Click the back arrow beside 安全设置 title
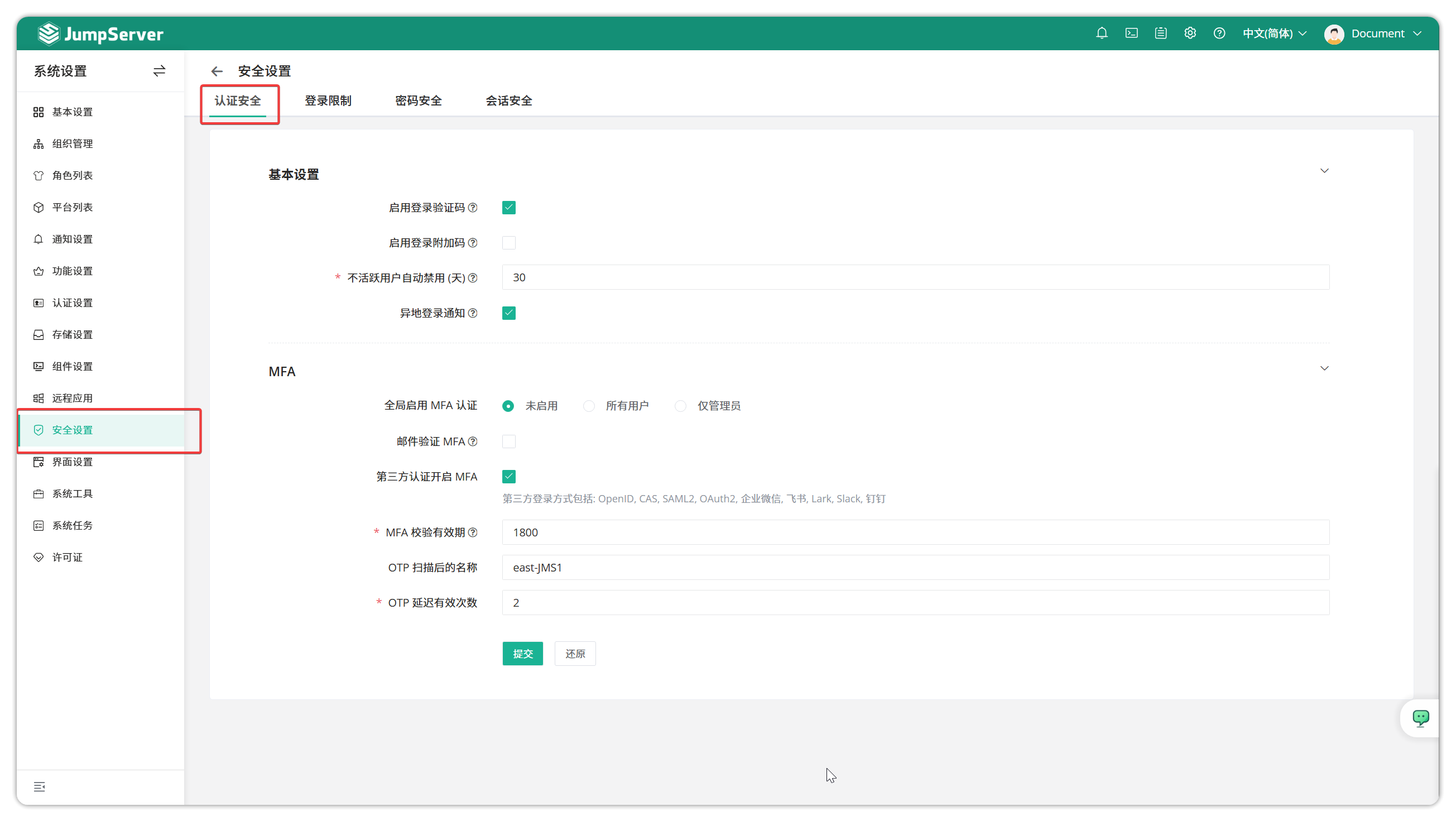 click(x=217, y=71)
